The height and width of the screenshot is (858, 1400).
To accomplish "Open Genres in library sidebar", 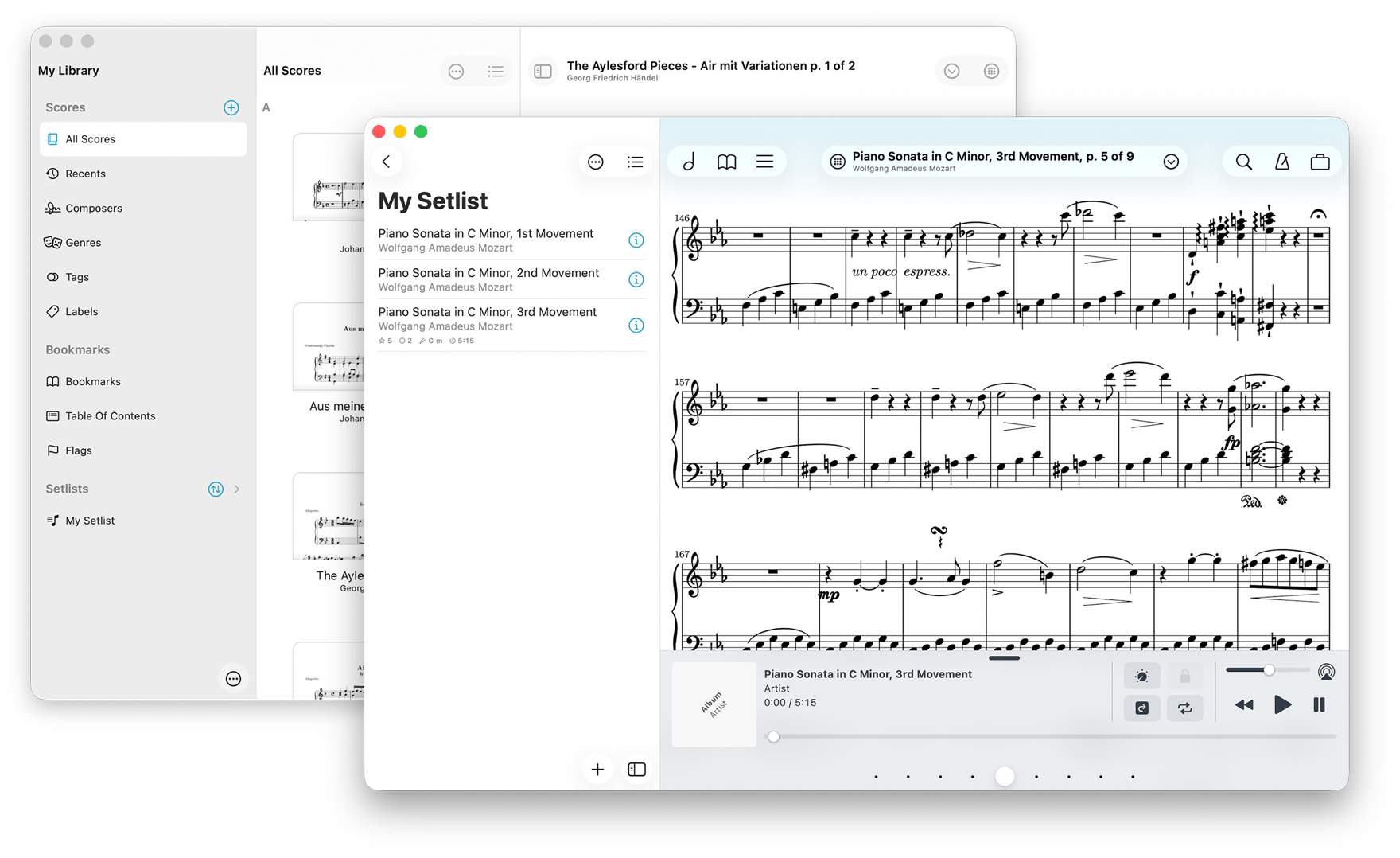I will 143,243.
